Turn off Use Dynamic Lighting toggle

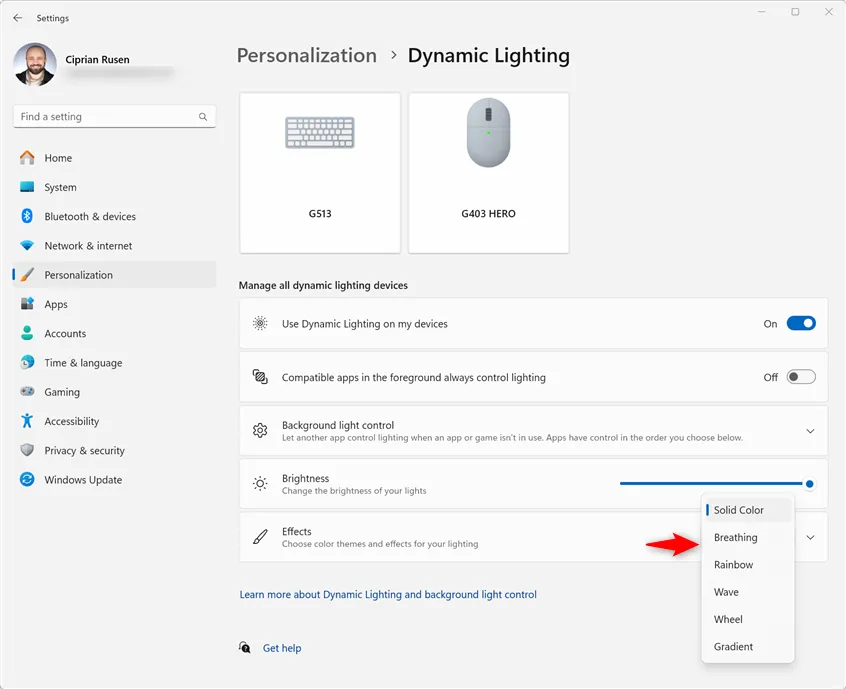[800, 324]
